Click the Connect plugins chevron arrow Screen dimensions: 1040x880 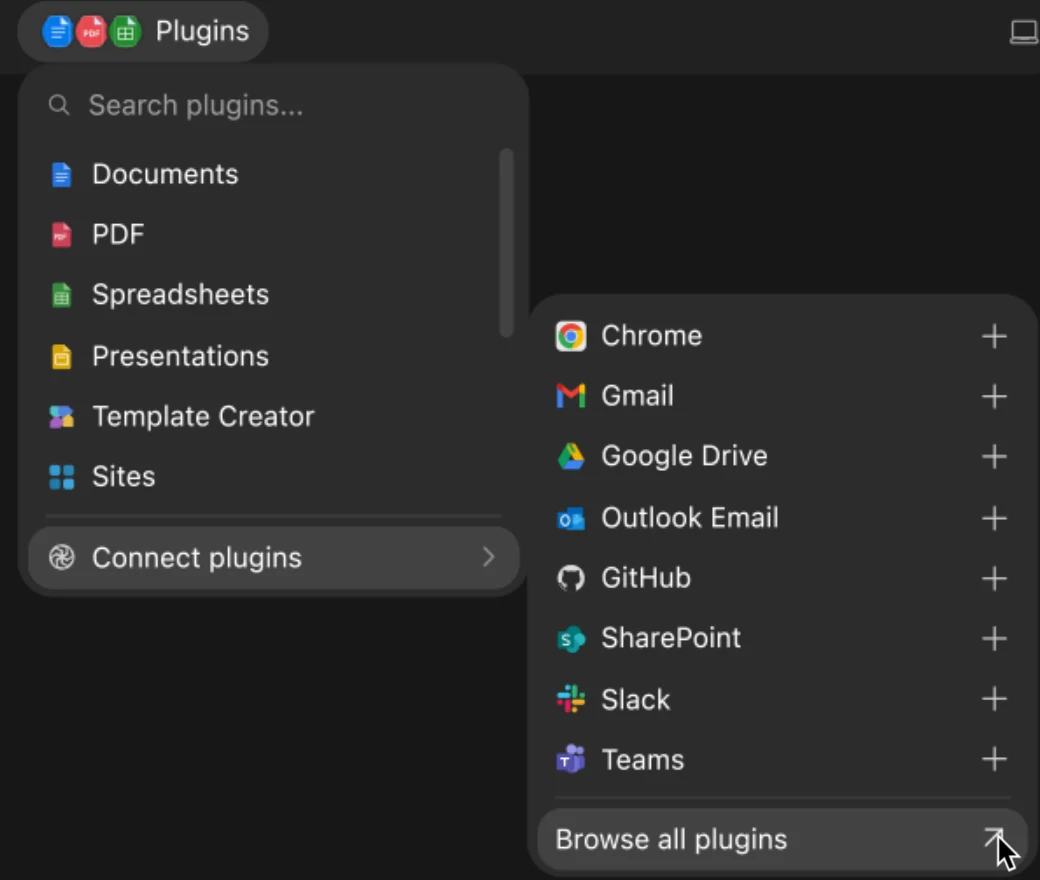point(488,557)
